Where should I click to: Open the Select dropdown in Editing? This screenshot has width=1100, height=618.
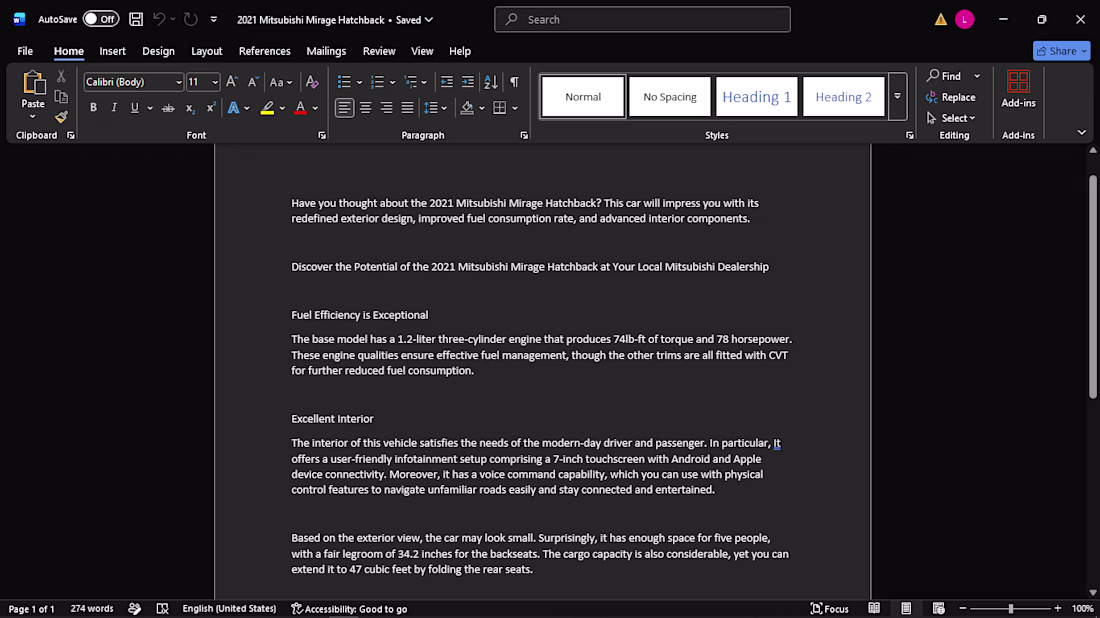pos(951,118)
